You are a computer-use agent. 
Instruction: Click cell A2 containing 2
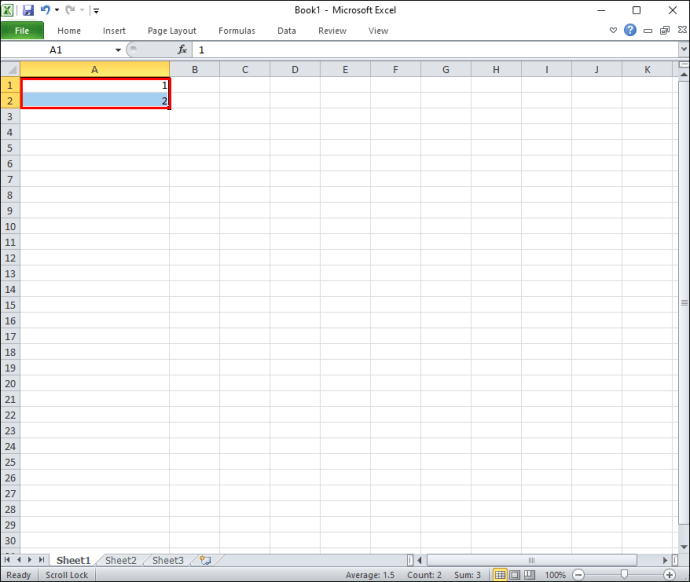pos(95,101)
